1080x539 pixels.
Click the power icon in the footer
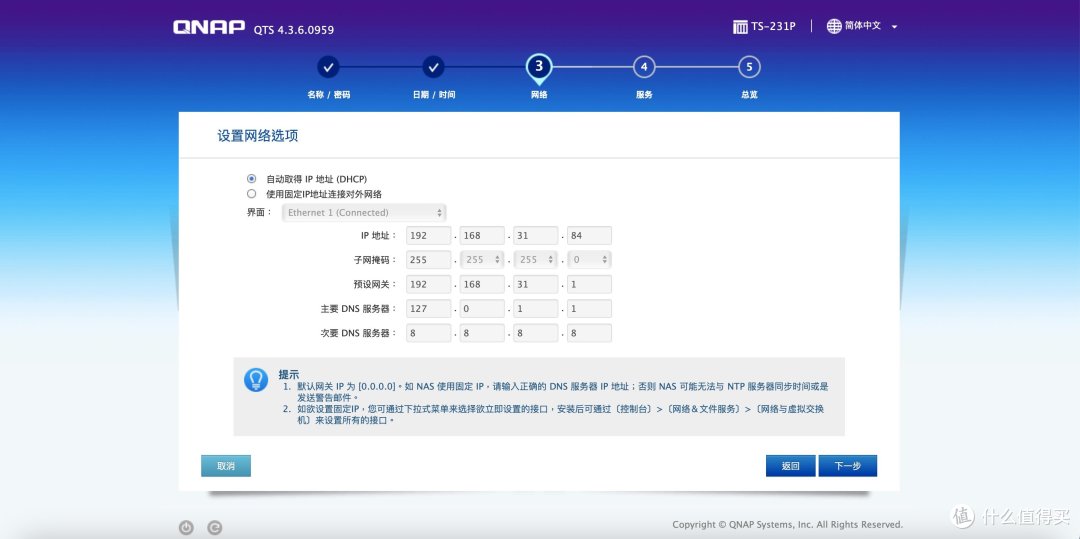pyautogui.click(x=186, y=528)
